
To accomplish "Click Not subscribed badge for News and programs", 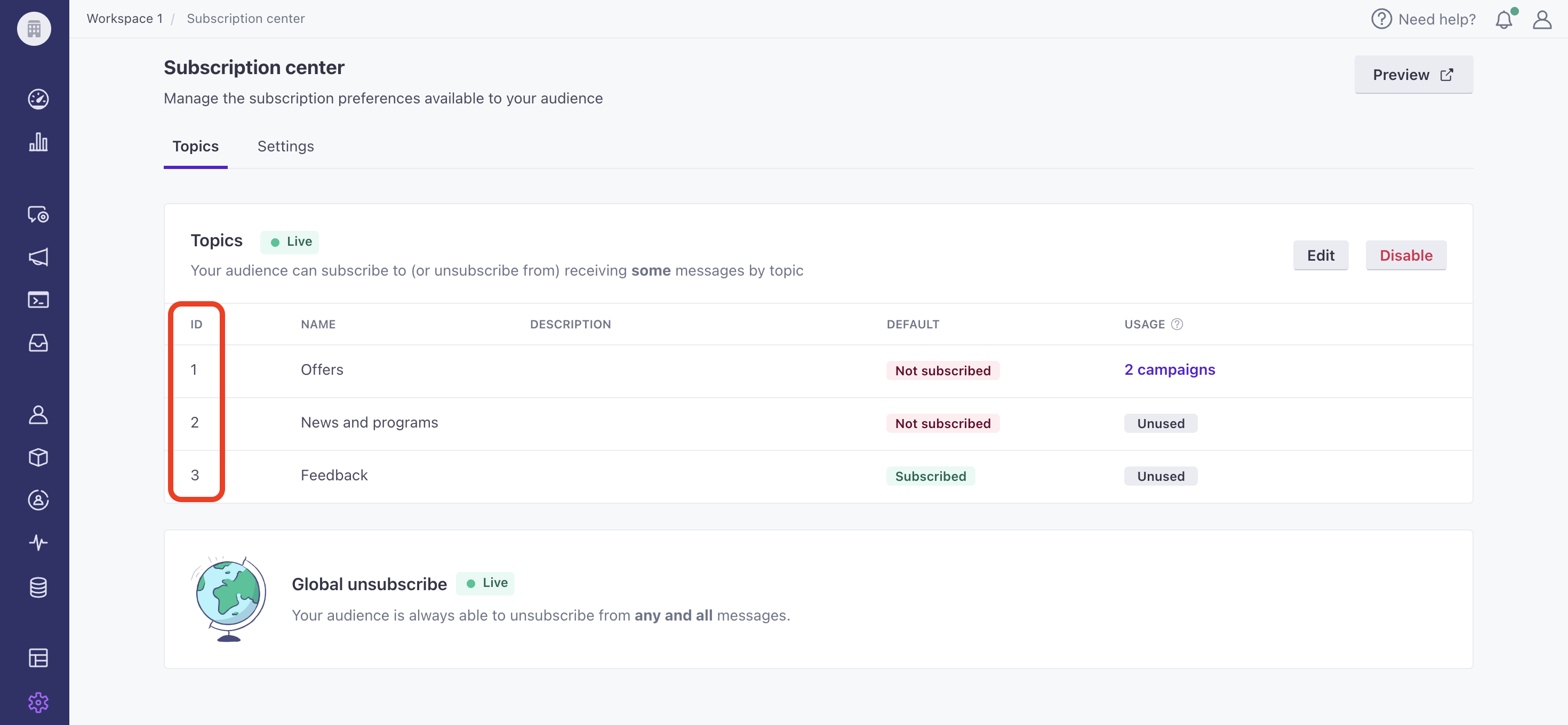I will (x=942, y=423).
